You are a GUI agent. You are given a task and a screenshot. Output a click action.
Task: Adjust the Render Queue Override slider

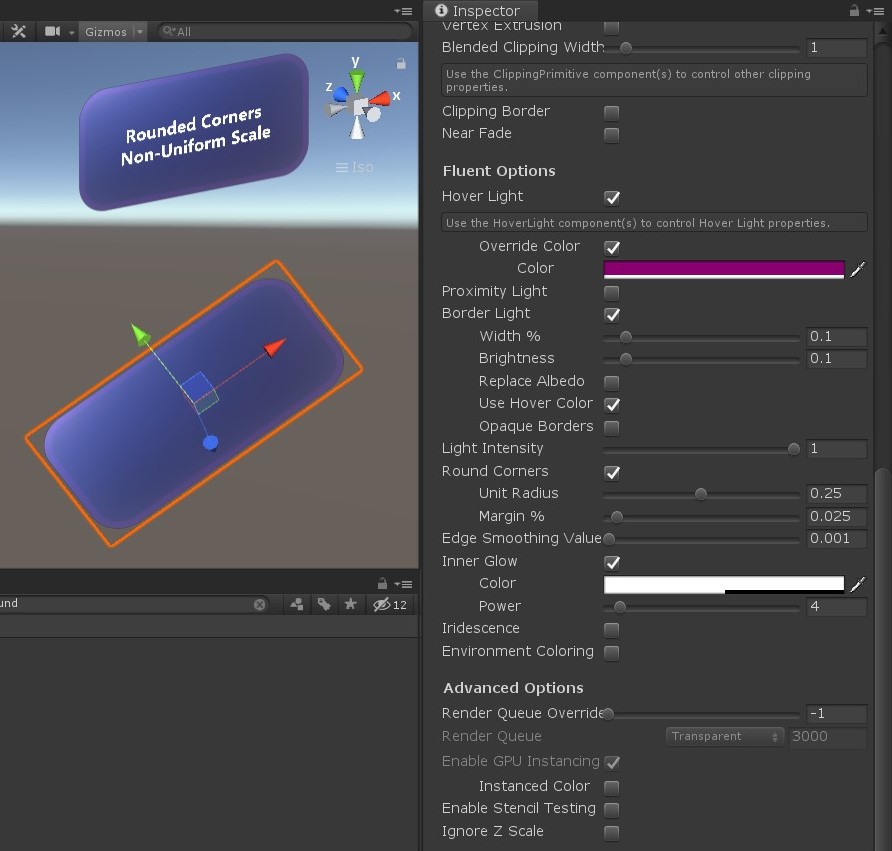tap(701, 714)
